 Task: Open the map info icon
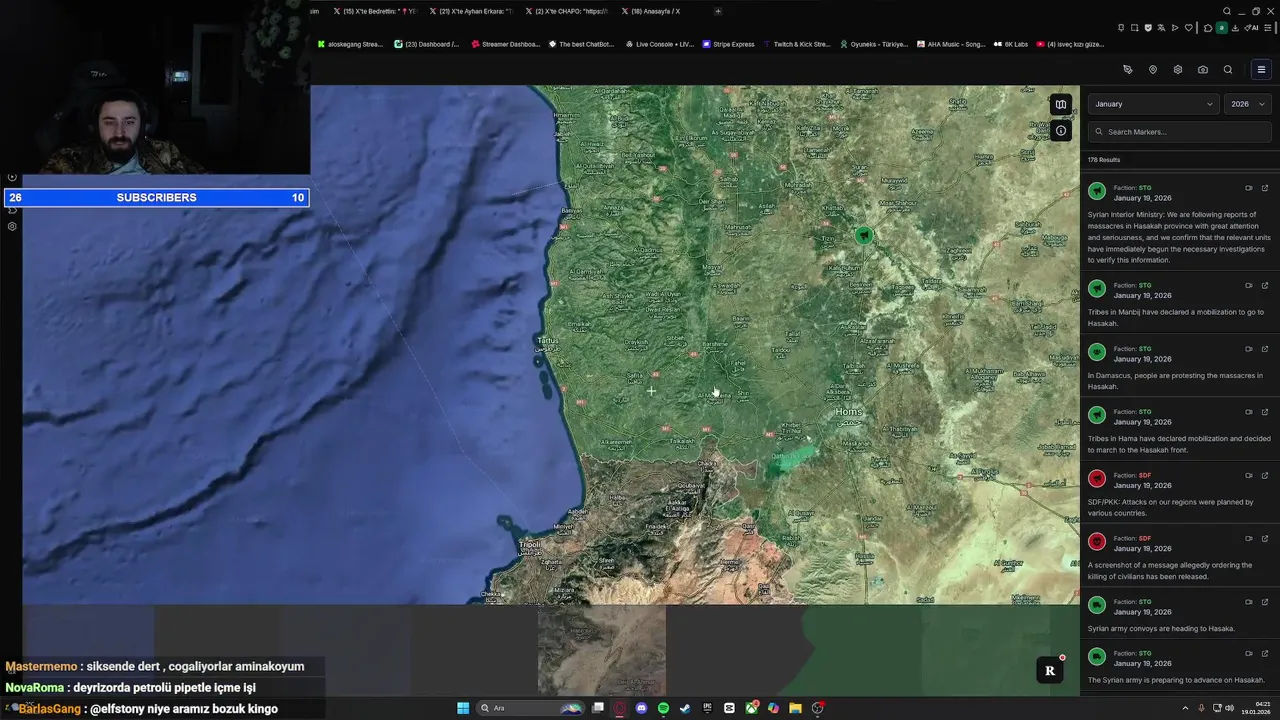point(1061,131)
